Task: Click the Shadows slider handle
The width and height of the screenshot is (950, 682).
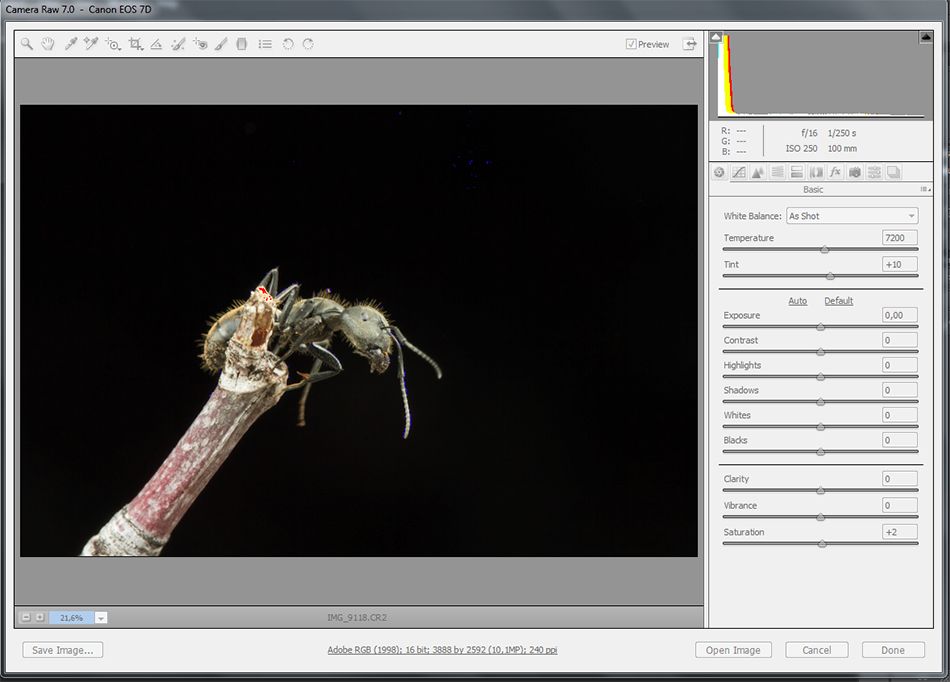Action: tap(821, 402)
